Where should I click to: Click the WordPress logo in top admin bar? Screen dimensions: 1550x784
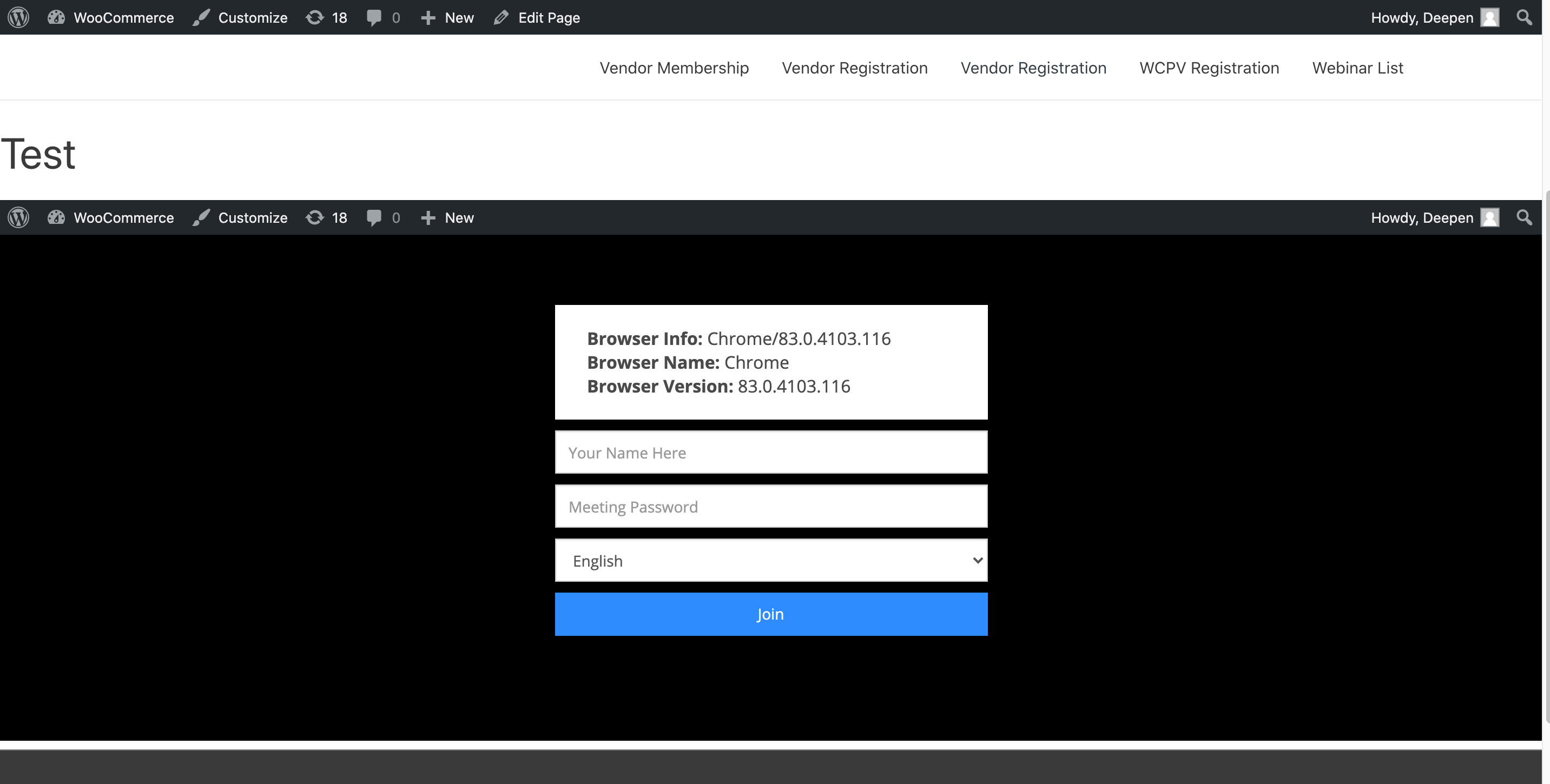click(x=18, y=17)
